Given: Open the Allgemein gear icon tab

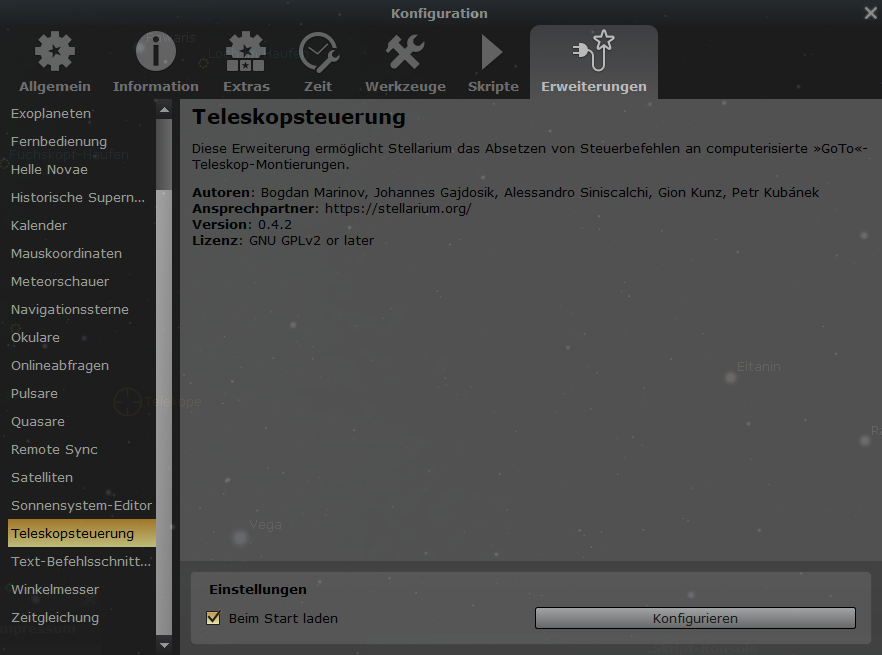Looking at the screenshot, I should (55, 62).
